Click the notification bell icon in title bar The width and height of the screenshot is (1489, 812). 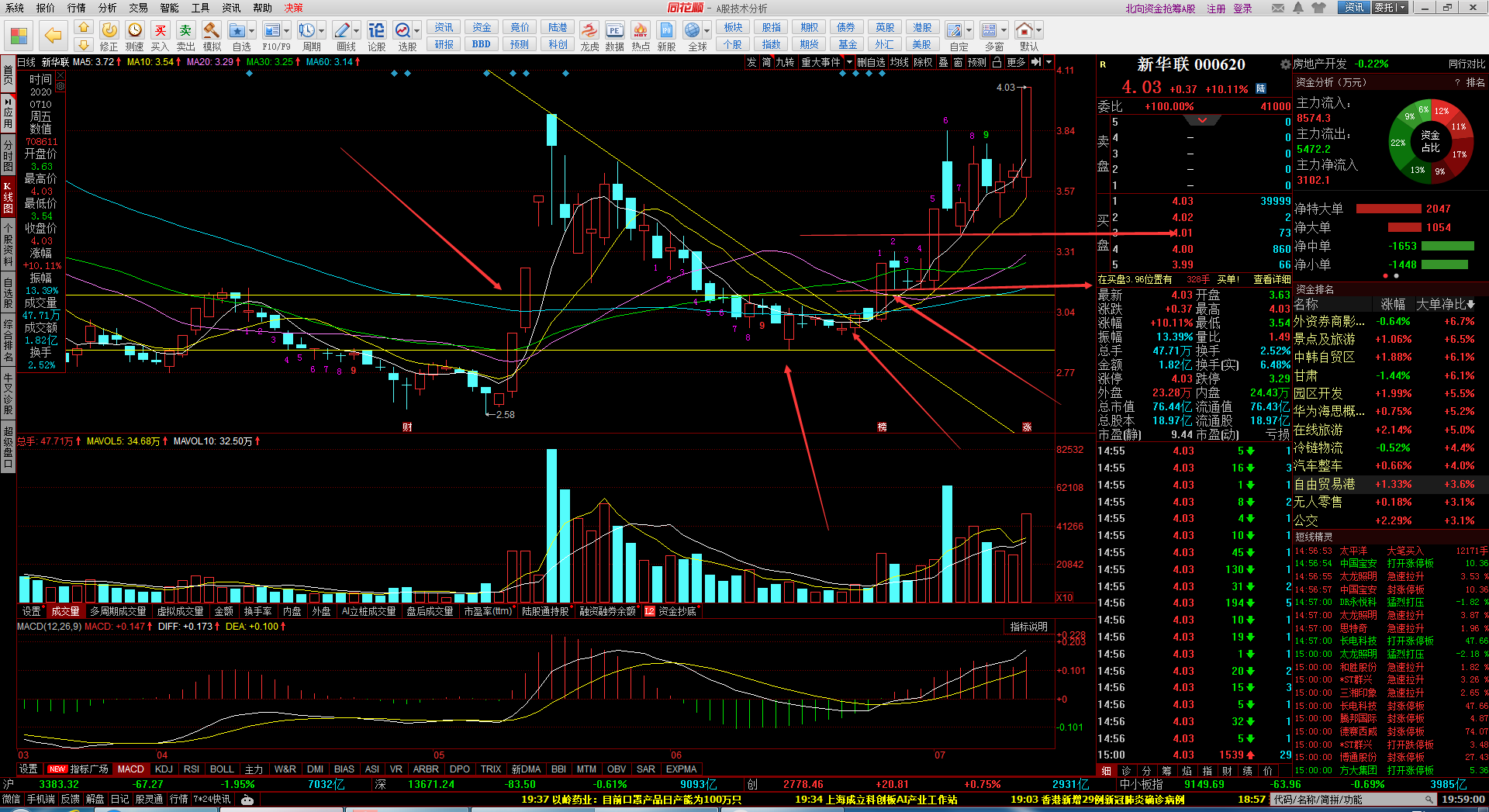point(1298,8)
